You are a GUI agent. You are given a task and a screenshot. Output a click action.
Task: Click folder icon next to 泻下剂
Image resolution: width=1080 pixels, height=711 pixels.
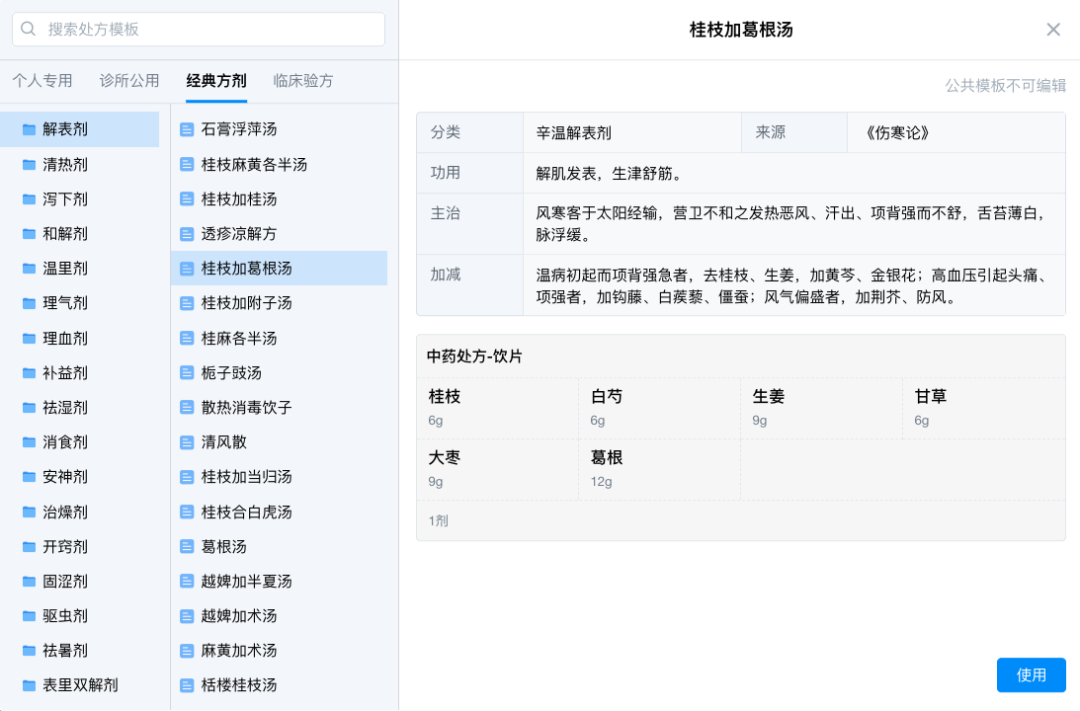tap(29, 199)
